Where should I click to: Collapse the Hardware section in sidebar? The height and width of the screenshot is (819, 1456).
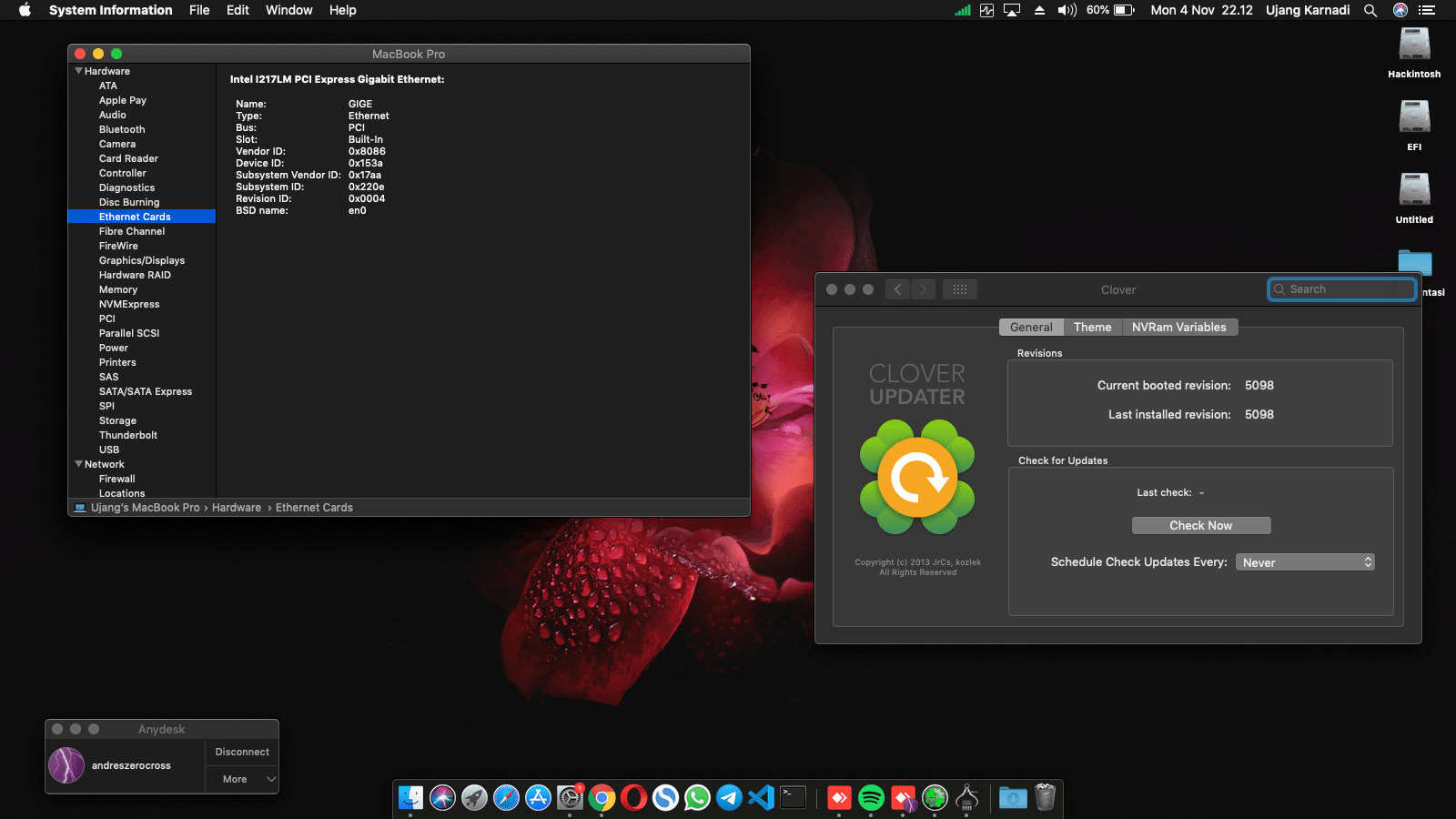click(x=78, y=71)
